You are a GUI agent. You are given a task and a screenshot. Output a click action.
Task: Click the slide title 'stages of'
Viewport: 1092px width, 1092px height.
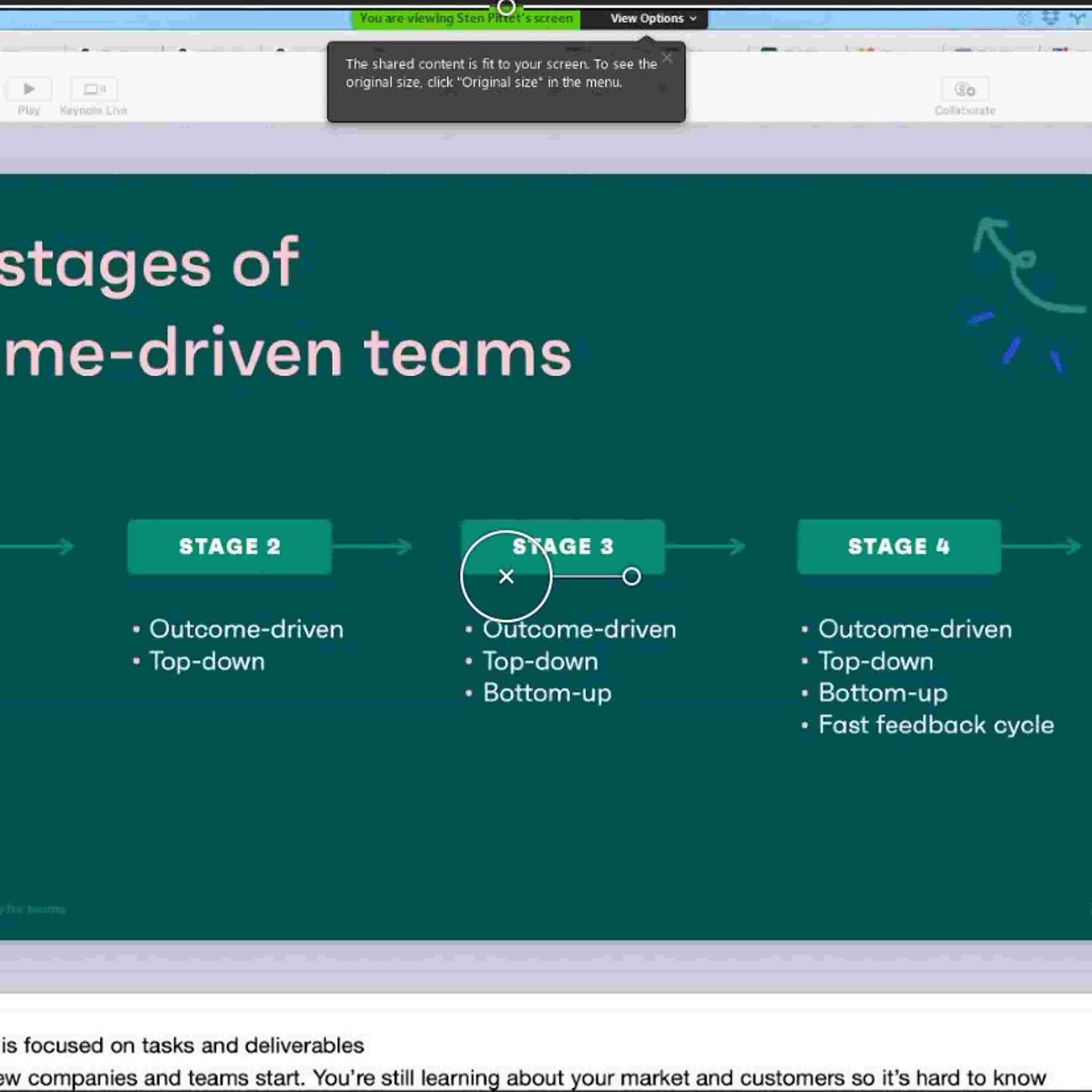pos(149,264)
